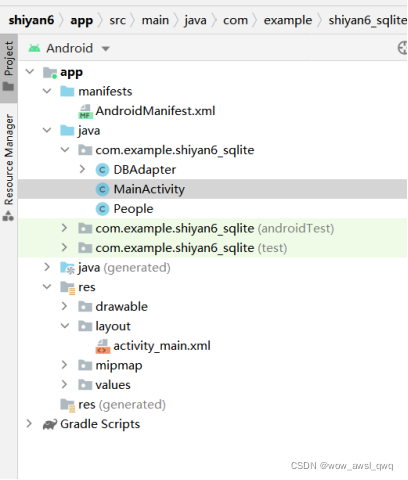Select the com.example.shiyan6_sqlite (androidTest) package

tap(212, 229)
